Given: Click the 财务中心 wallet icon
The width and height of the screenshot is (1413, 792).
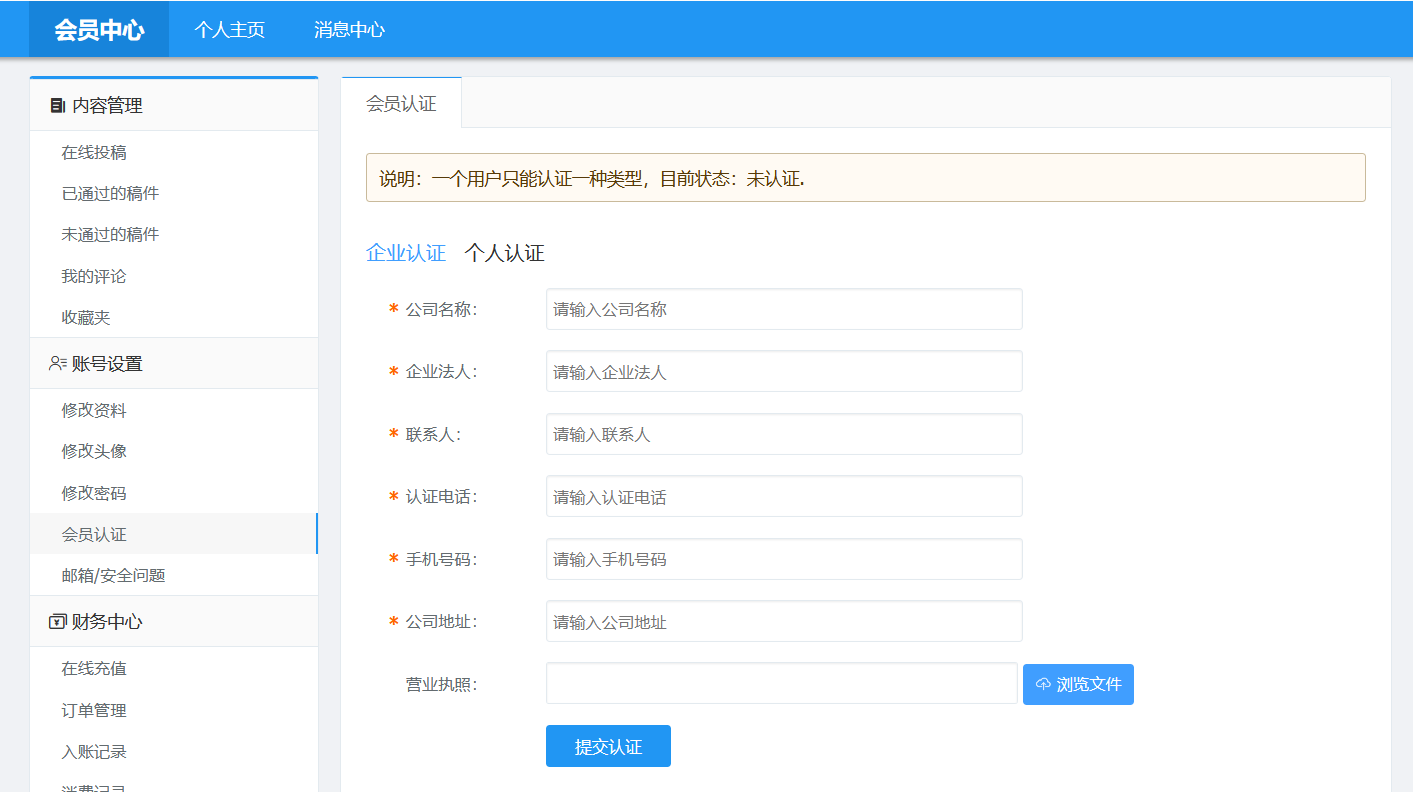Looking at the screenshot, I should [57, 622].
